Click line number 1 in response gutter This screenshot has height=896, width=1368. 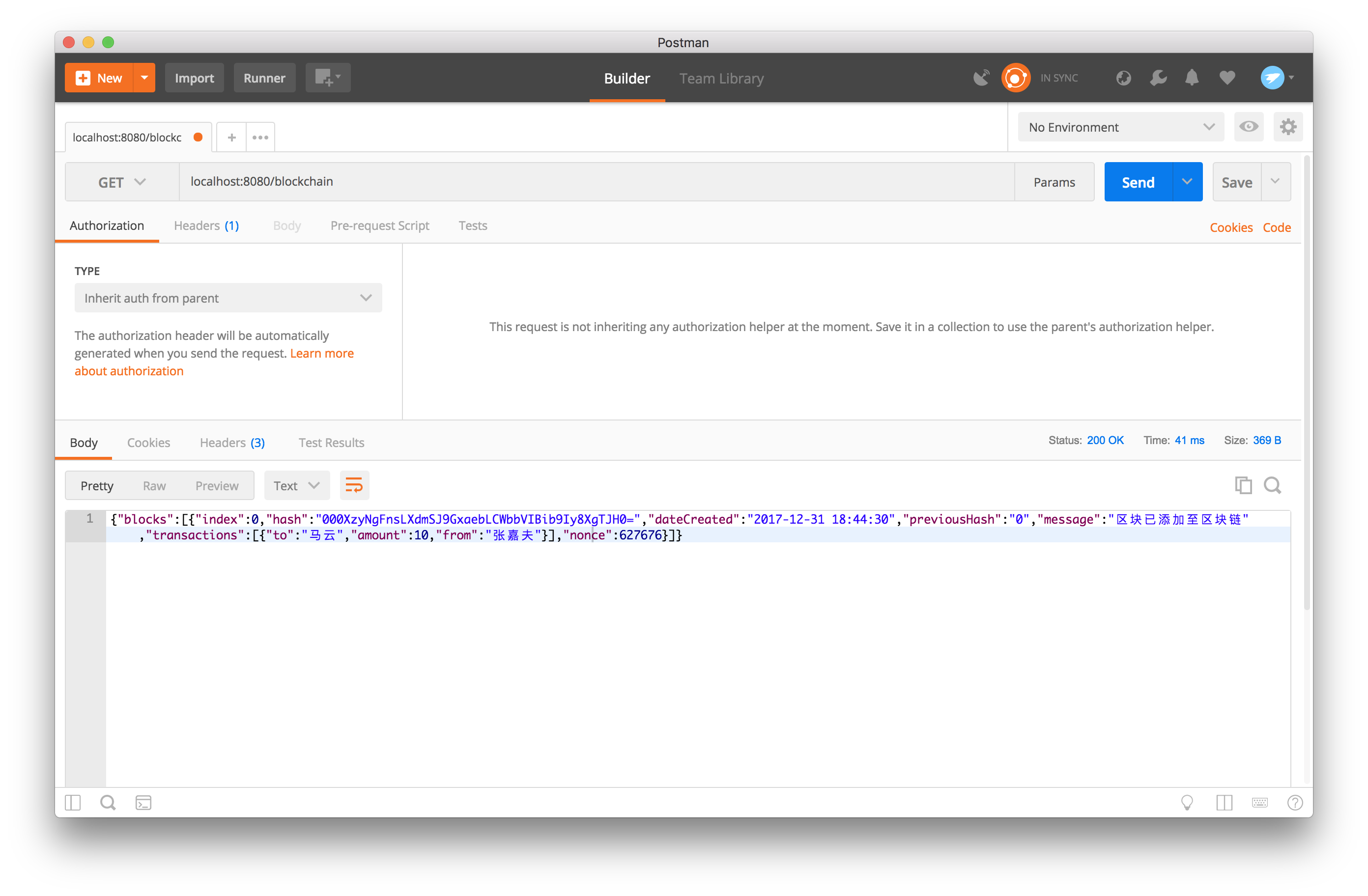click(x=89, y=519)
